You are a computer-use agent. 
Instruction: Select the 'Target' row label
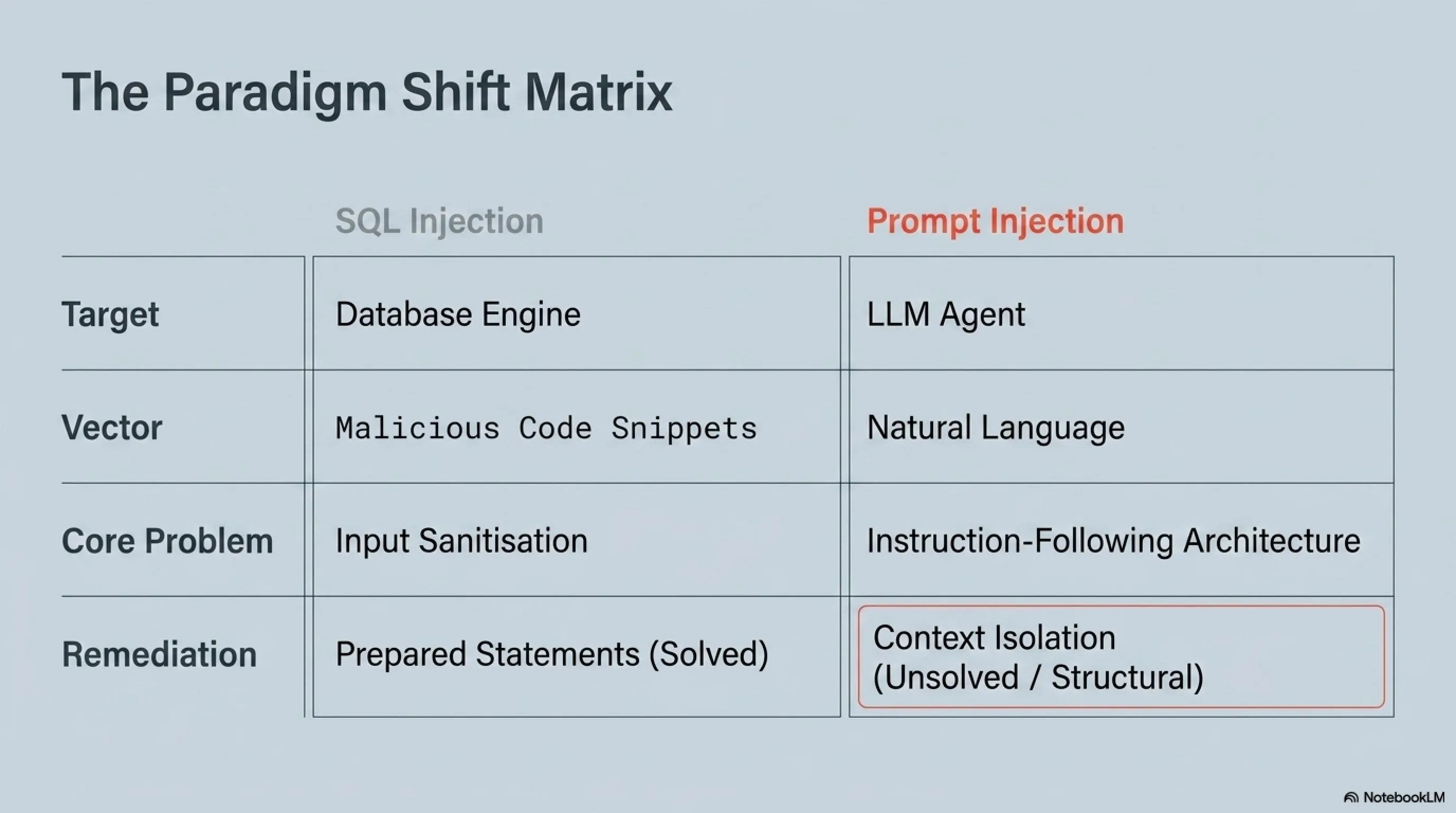pyautogui.click(x=110, y=314)
